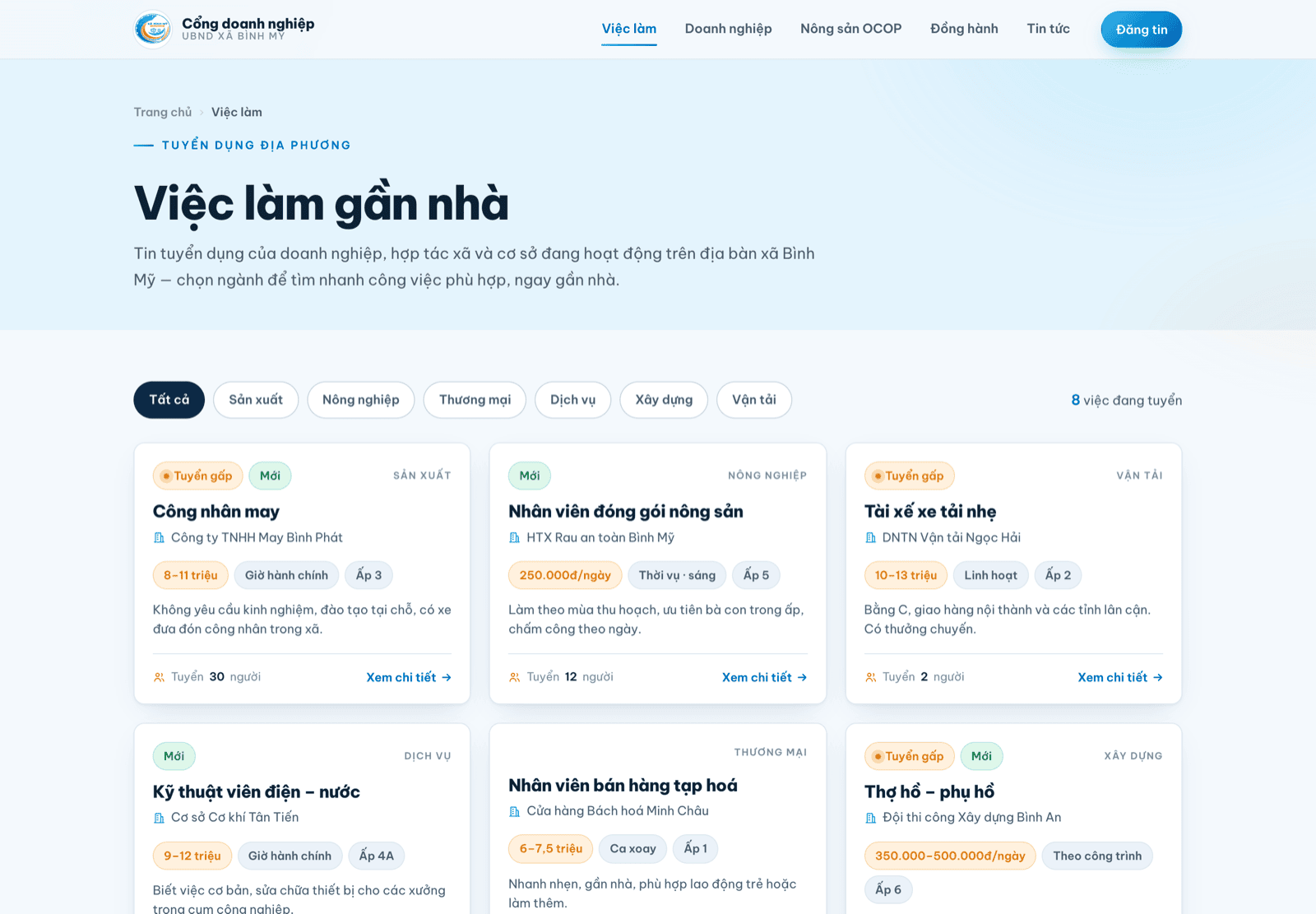
Task: Click Tuyển gấp badge on Tài xế xe tải nhẹ
Action: 910,476
